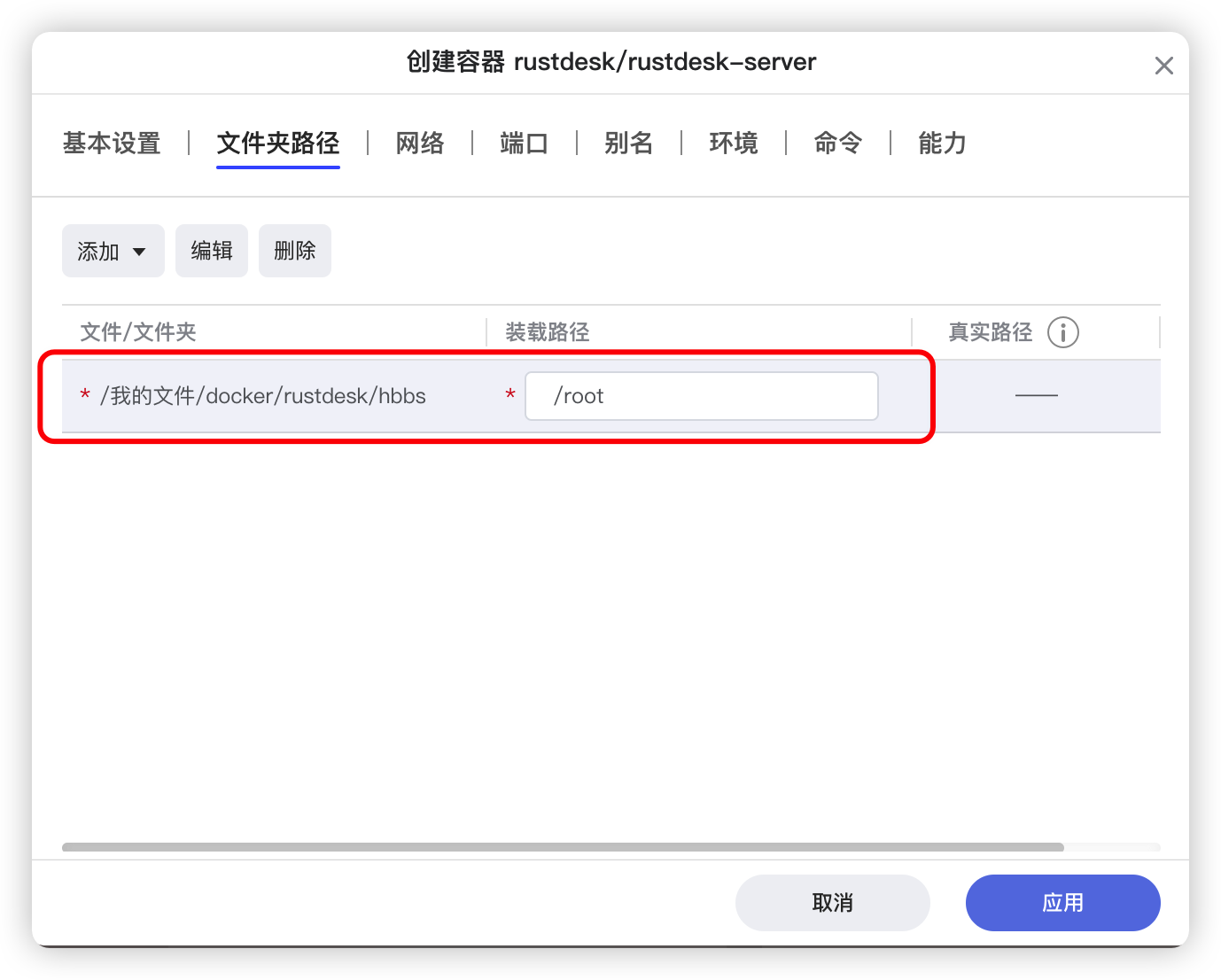Open the 能力 tab
The width and height of the screenshot is (1221, 980).
[942, 143]
